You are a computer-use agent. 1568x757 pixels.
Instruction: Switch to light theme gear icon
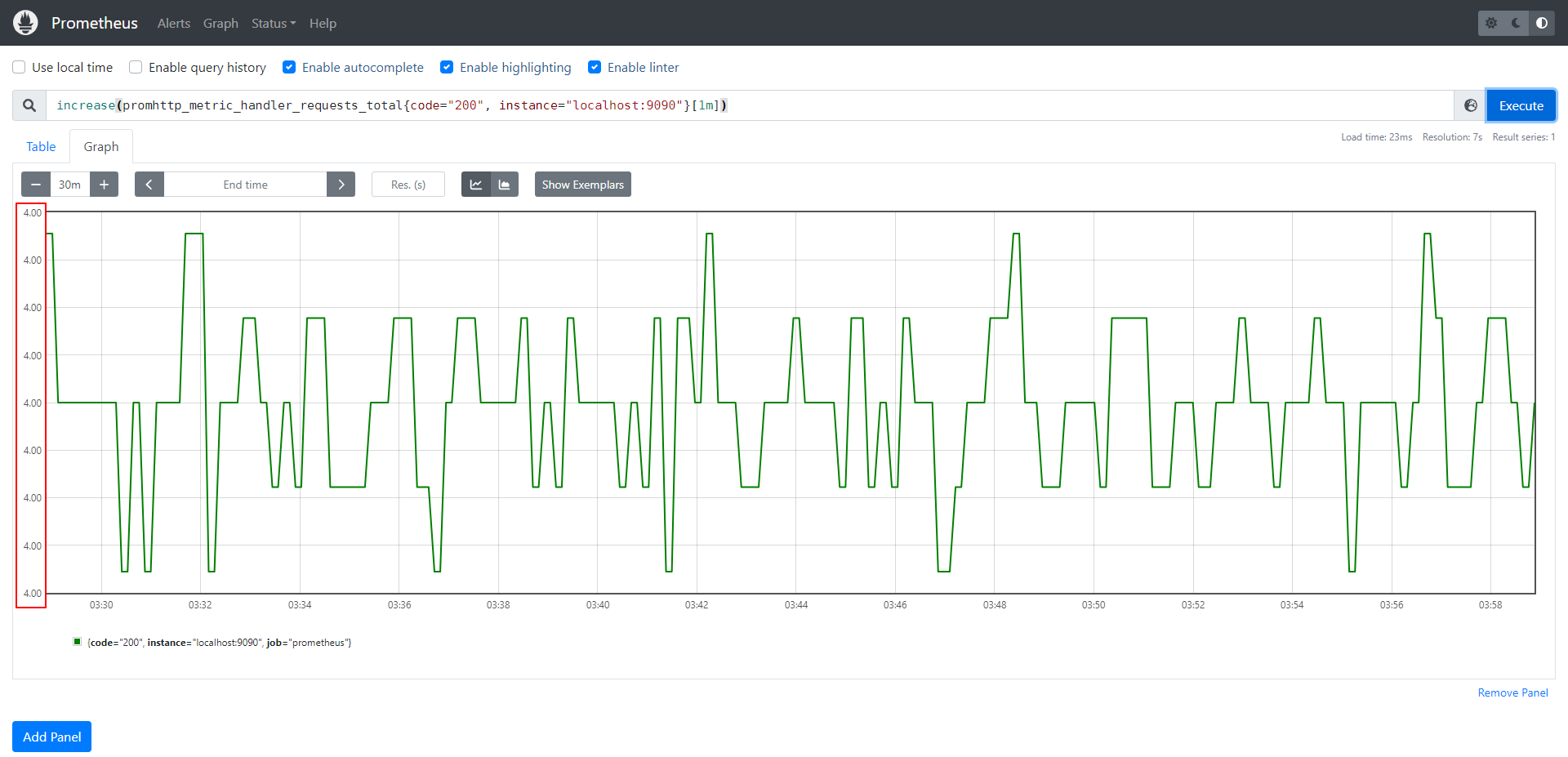(x=1491, y=23)
